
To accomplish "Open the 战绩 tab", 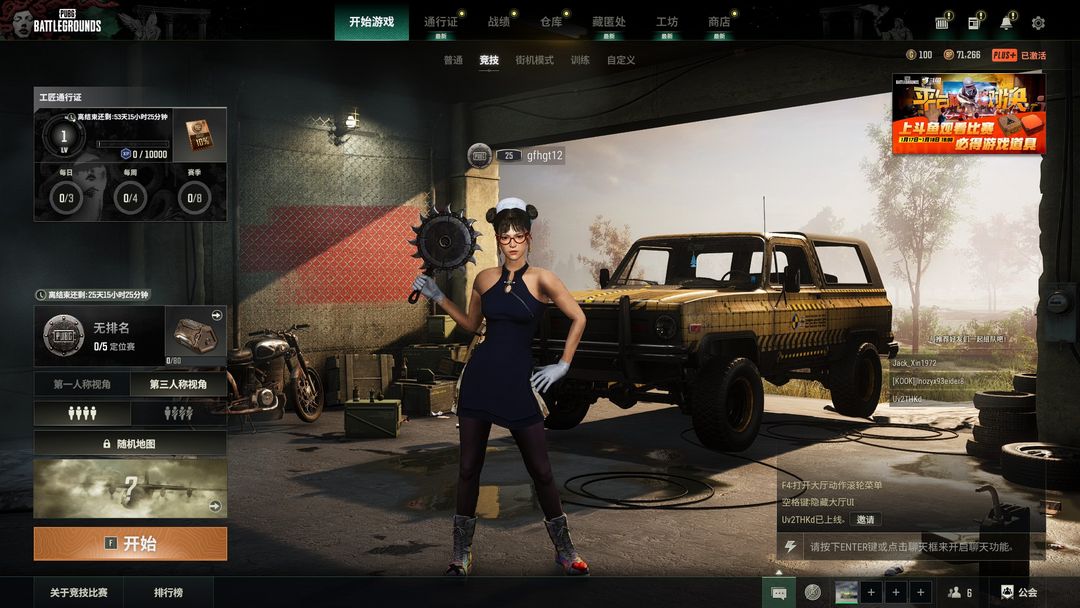I will (499, 22).
